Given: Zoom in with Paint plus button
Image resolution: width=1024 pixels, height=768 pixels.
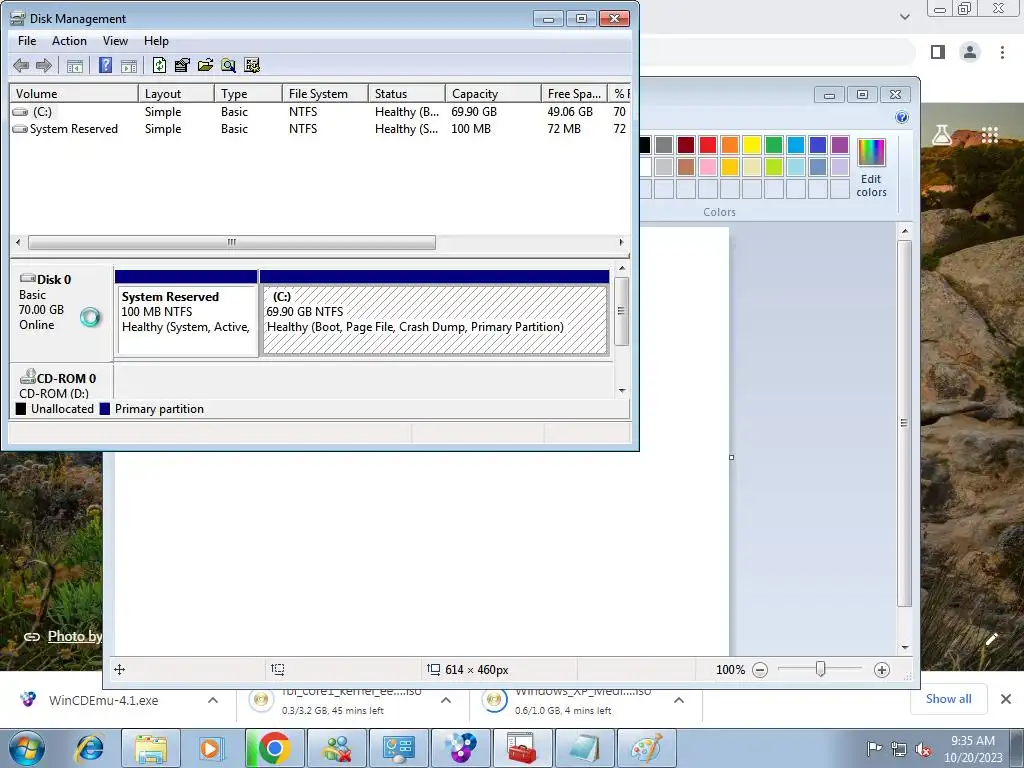Looking at the screenshot, I should point(882,669).
